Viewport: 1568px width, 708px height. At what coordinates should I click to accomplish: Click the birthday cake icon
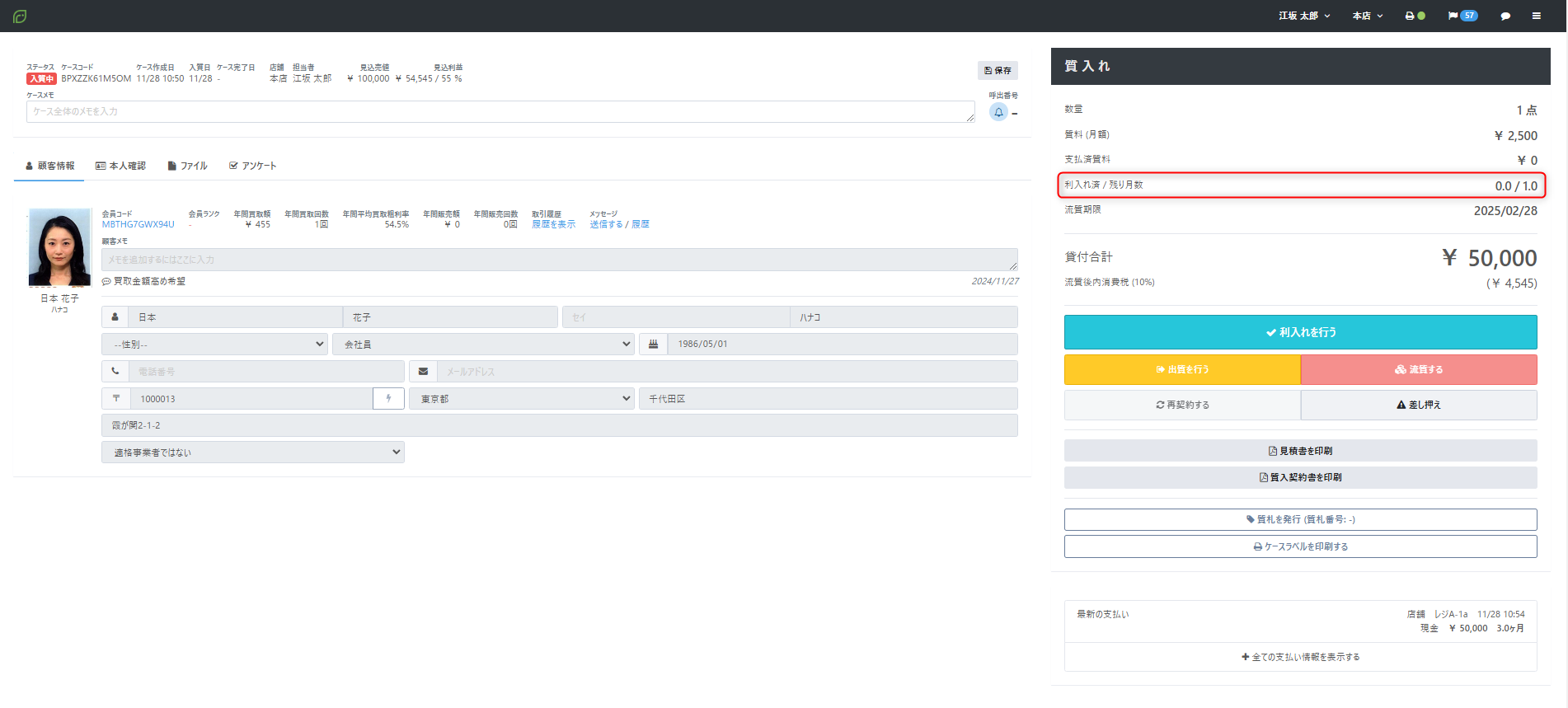(653, 345)
